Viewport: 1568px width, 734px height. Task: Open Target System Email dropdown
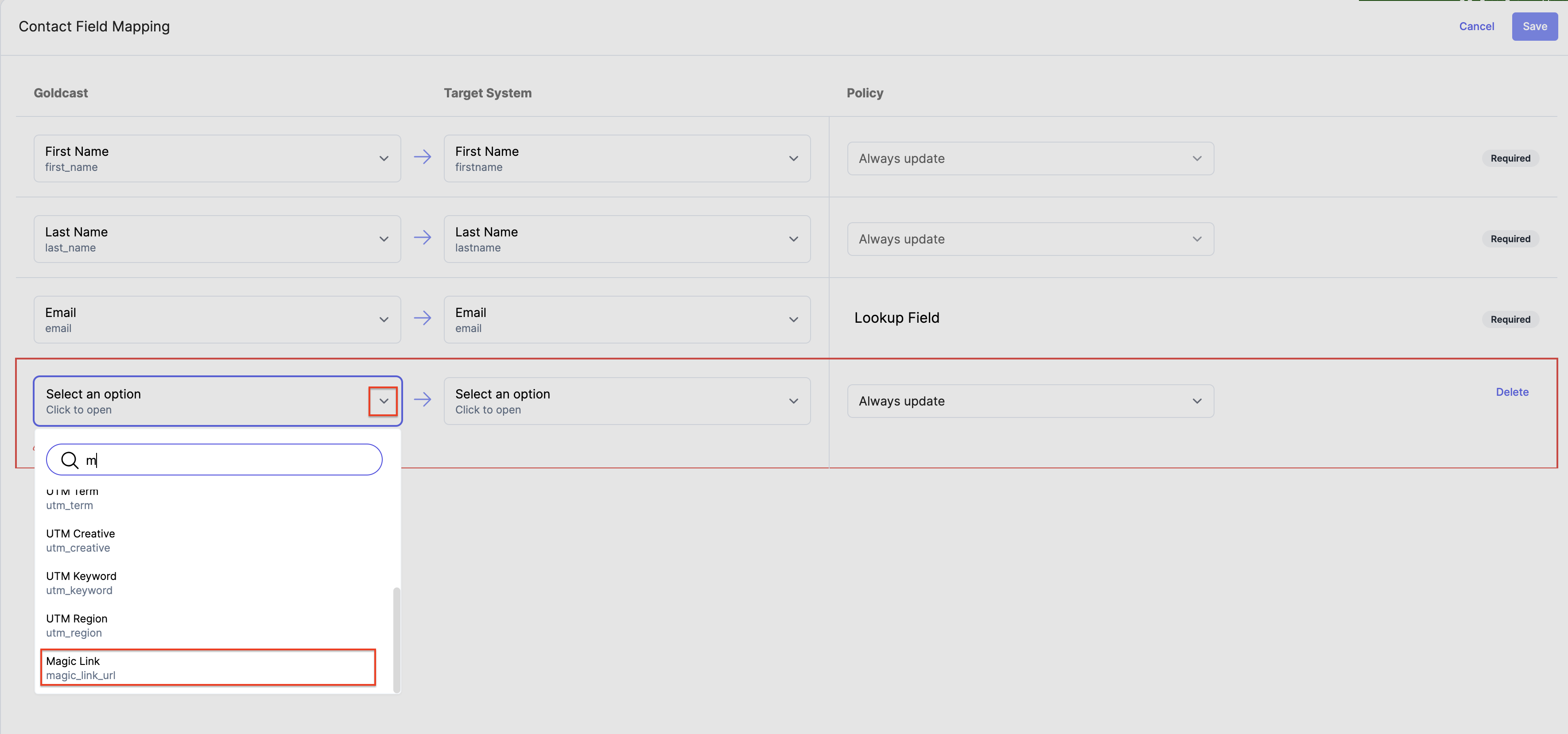(627, 320)
